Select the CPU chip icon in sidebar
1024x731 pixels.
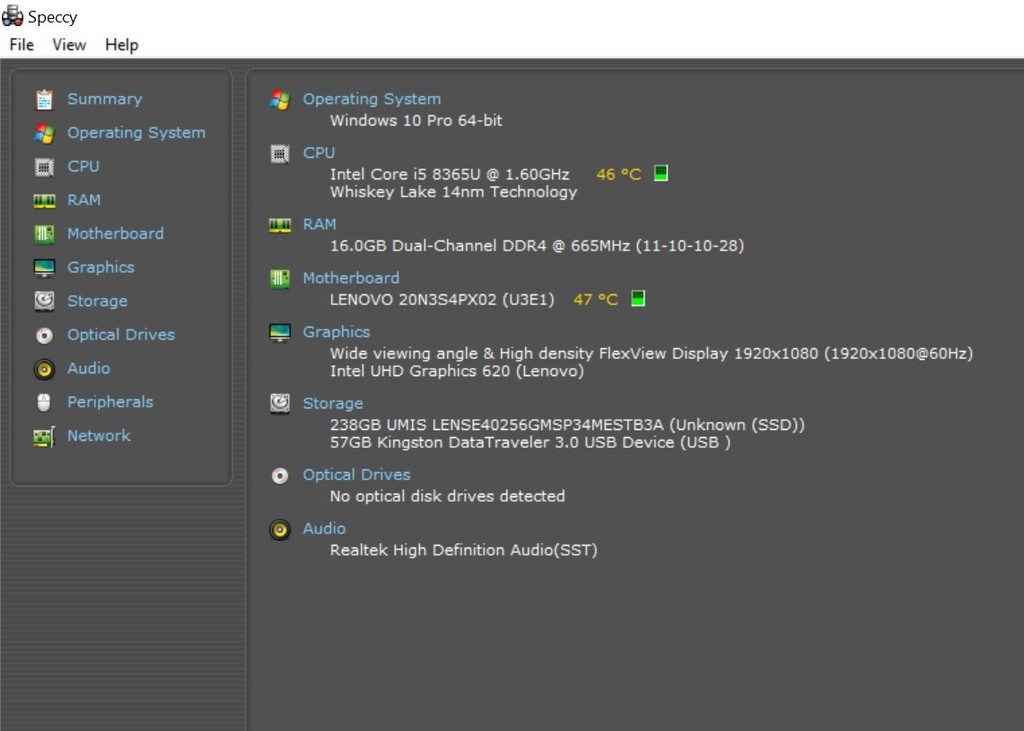44,167
